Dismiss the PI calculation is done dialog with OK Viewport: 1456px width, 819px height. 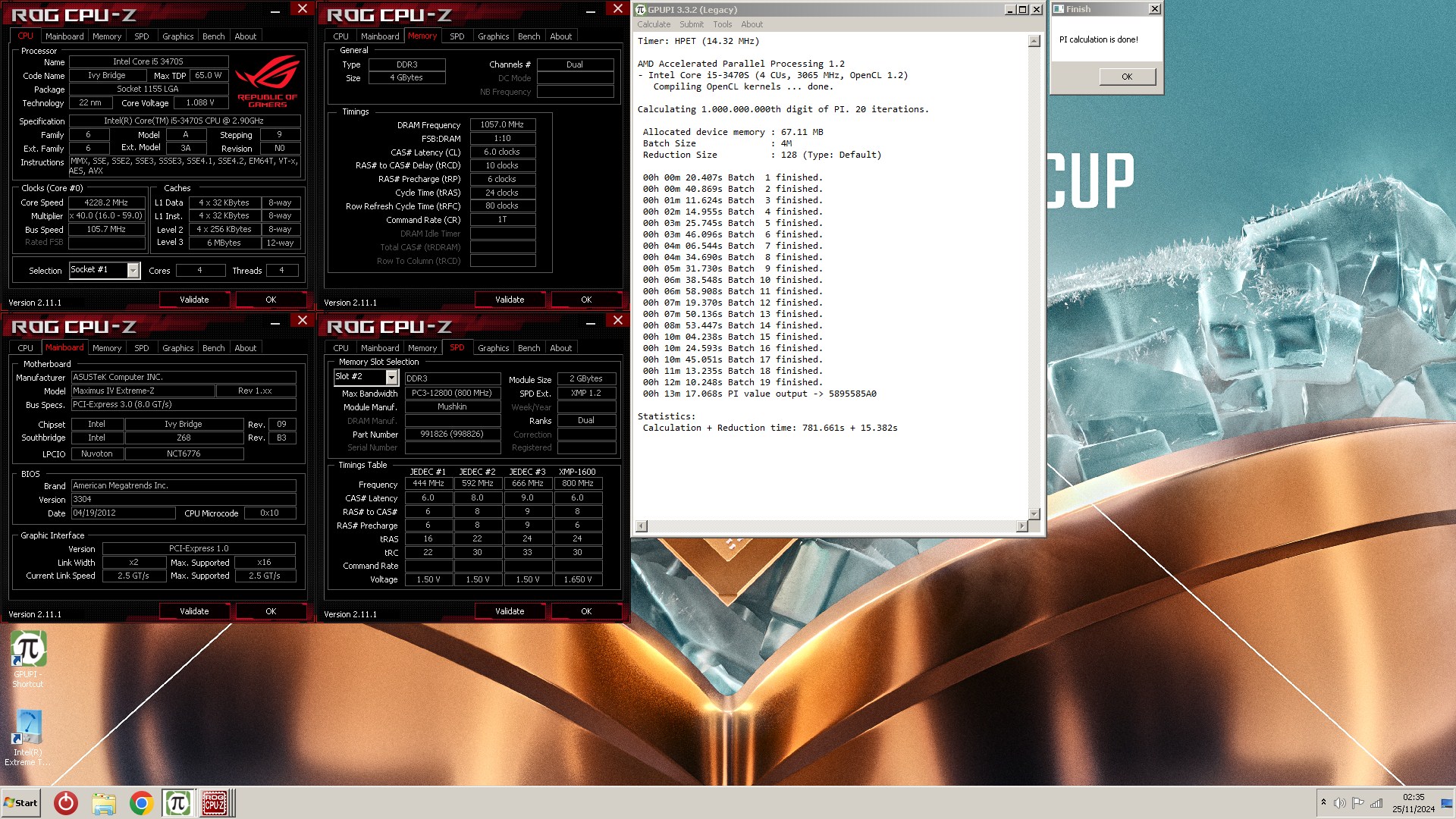(1127, 77)
